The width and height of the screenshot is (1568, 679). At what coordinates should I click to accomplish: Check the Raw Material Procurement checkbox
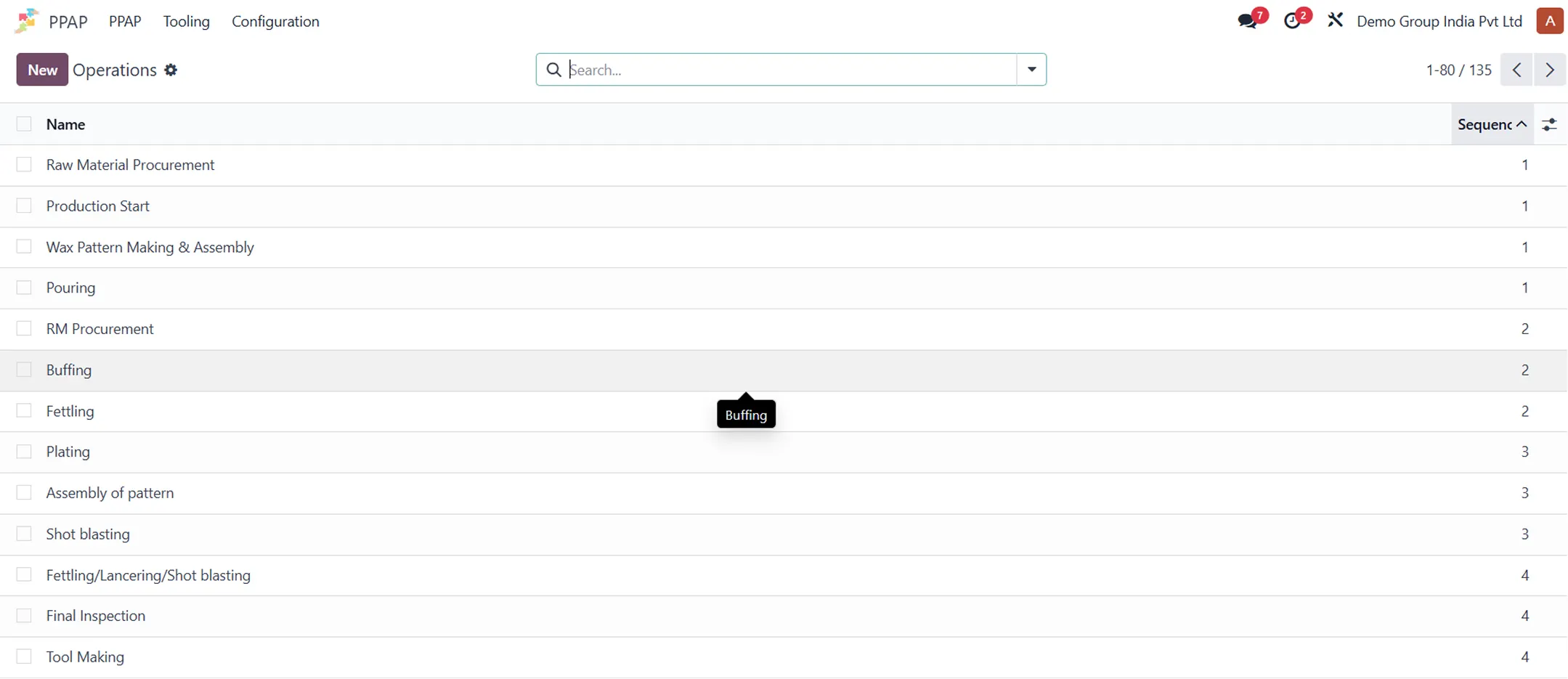[x=24, y=165]
